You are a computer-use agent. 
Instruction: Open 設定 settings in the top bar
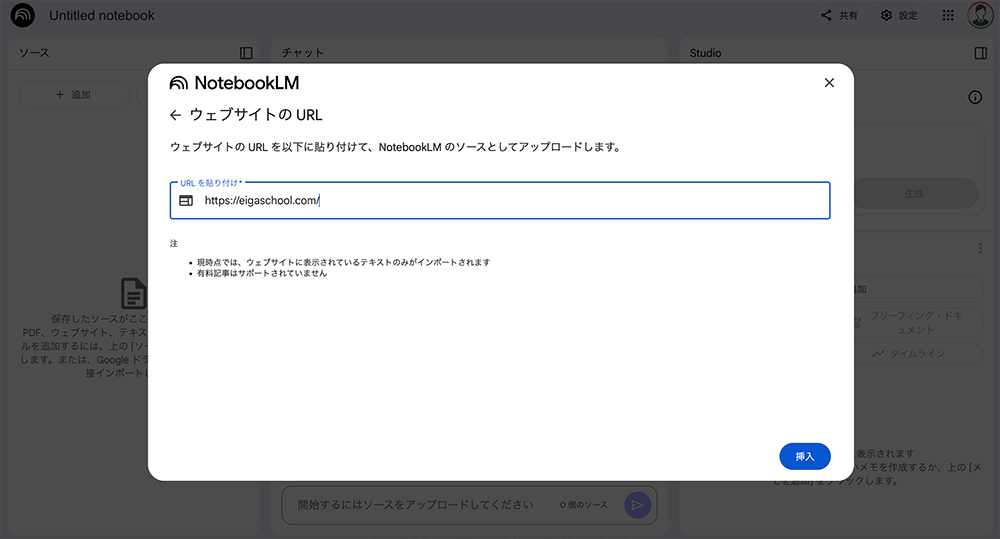coord(900,15)
